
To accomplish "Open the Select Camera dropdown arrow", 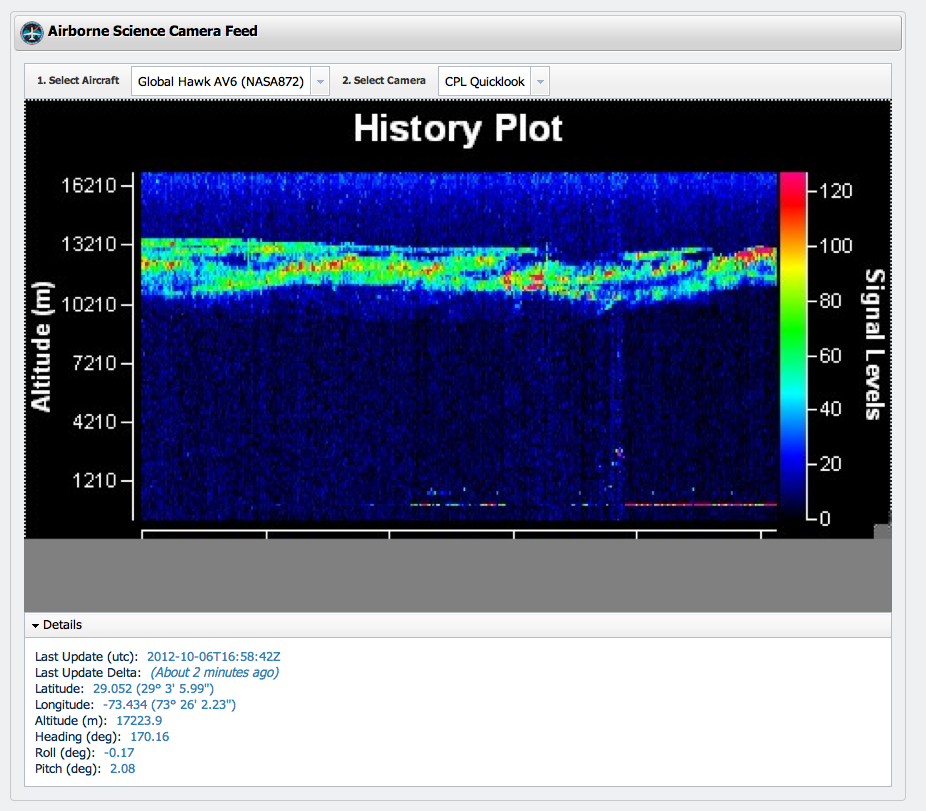I will (540, 82).
